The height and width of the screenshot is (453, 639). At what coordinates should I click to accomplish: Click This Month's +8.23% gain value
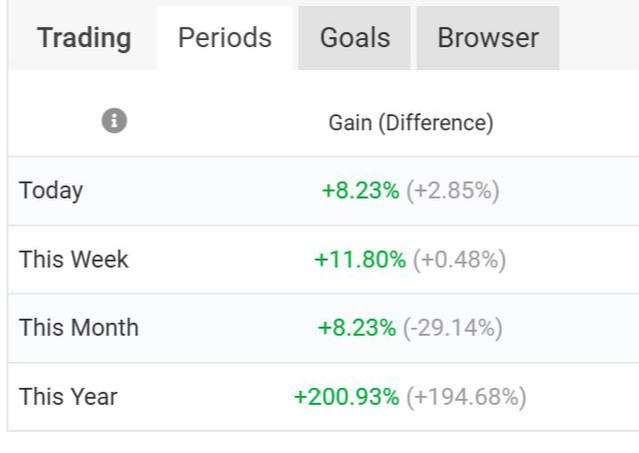[x=357, y=328]
